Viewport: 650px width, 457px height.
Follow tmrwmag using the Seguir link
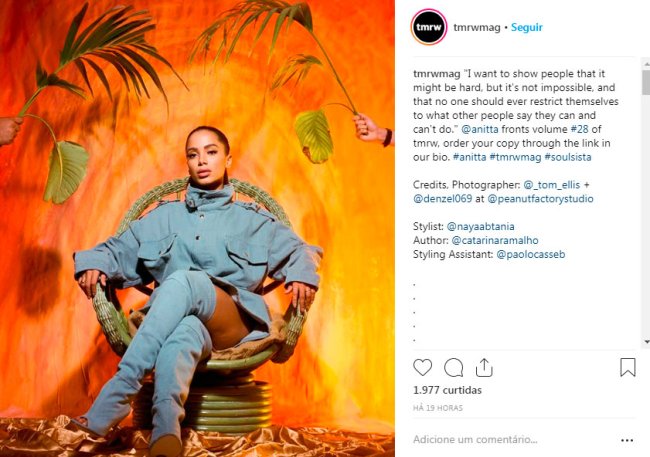click(x=526, y=27)
